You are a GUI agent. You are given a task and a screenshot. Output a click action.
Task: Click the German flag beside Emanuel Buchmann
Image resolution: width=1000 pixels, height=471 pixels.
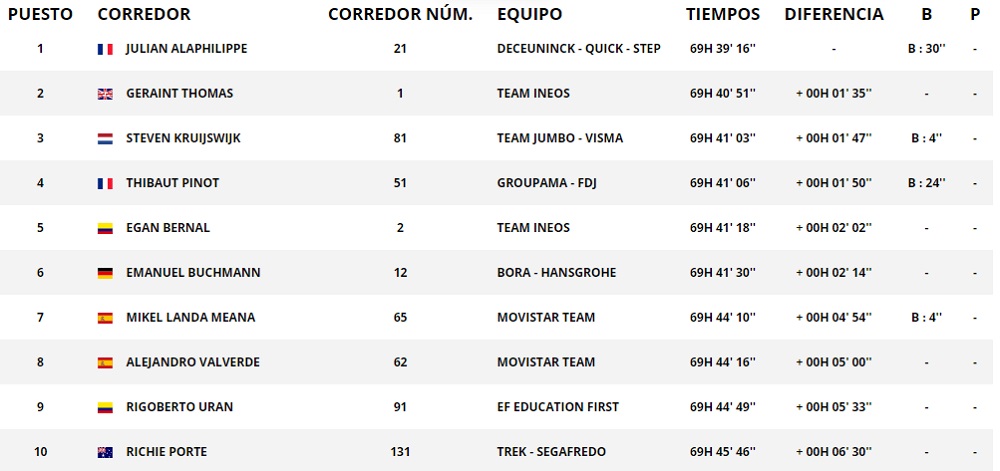coord(104,273)
